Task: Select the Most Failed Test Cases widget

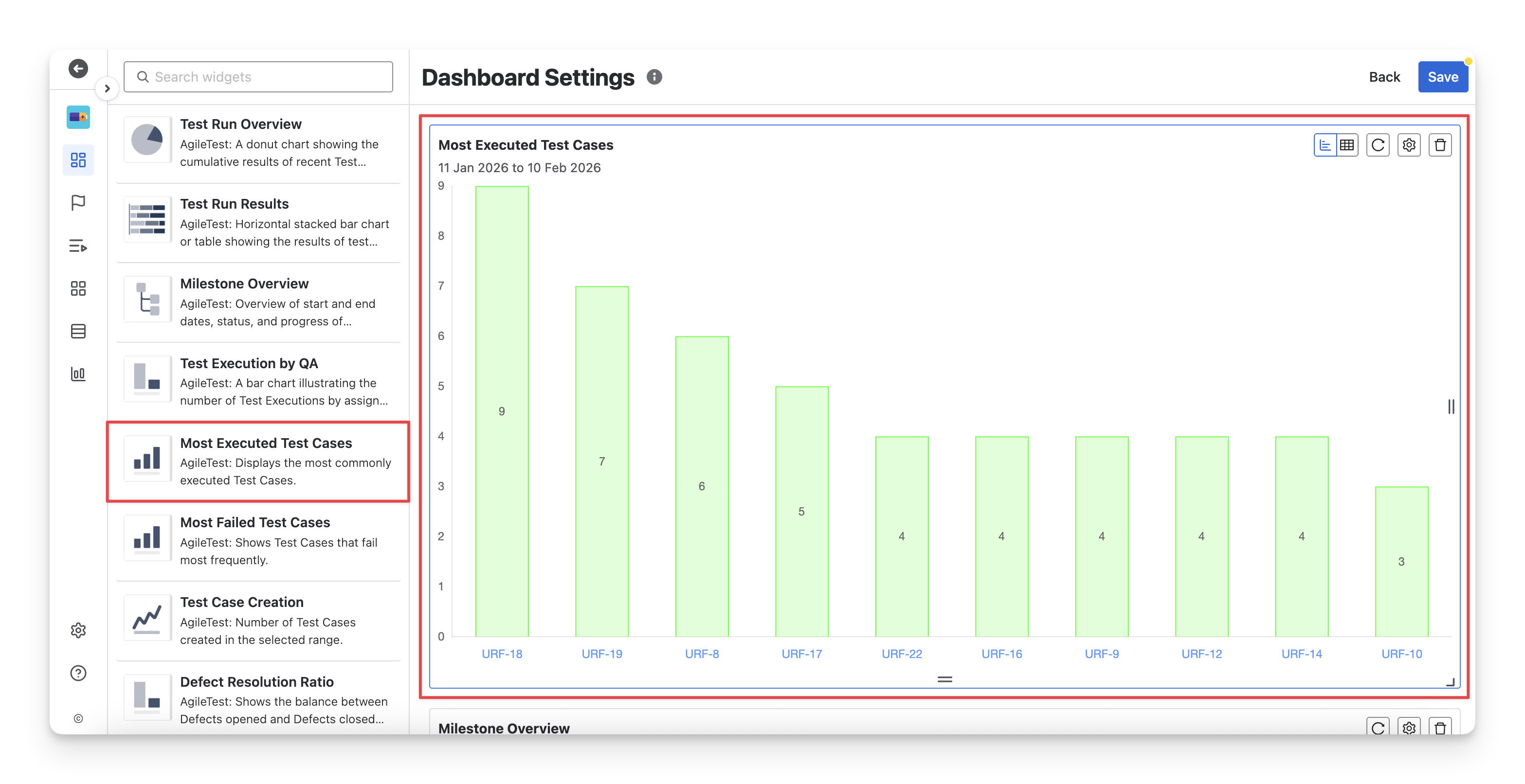Action: (x=258, y=541)
